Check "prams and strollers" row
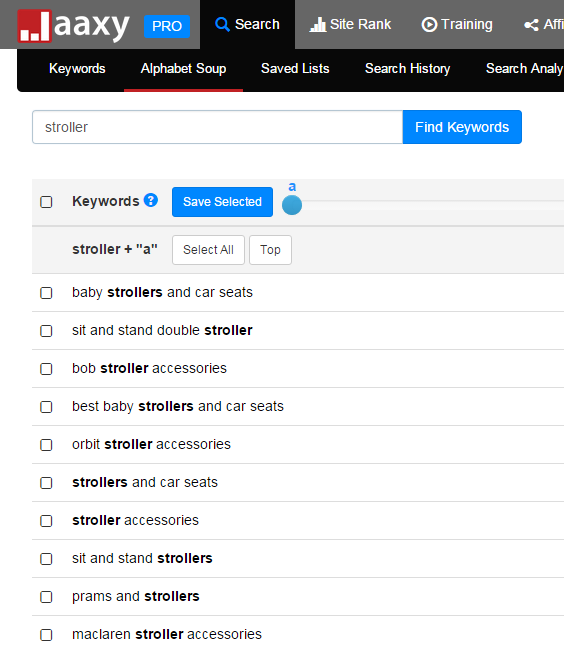Viewport: 564px width, 653px height. point(46,597)
